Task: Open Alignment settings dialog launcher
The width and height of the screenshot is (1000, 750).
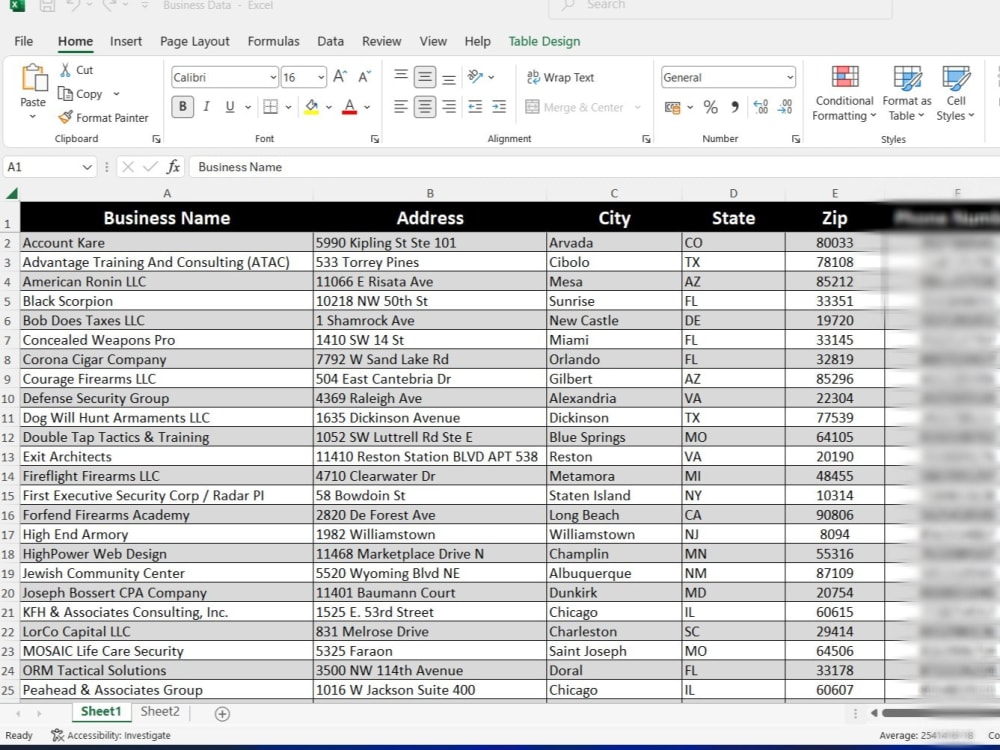Action: tap(646, 139)
